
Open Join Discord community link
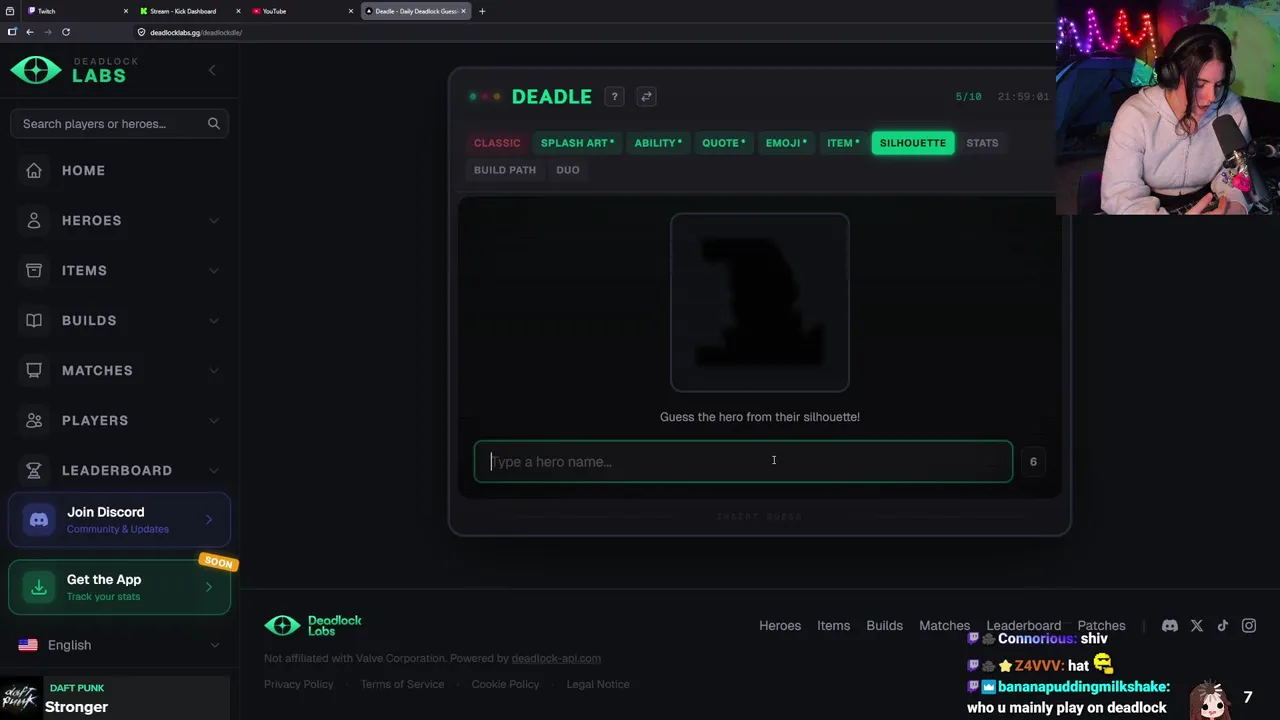119,520
